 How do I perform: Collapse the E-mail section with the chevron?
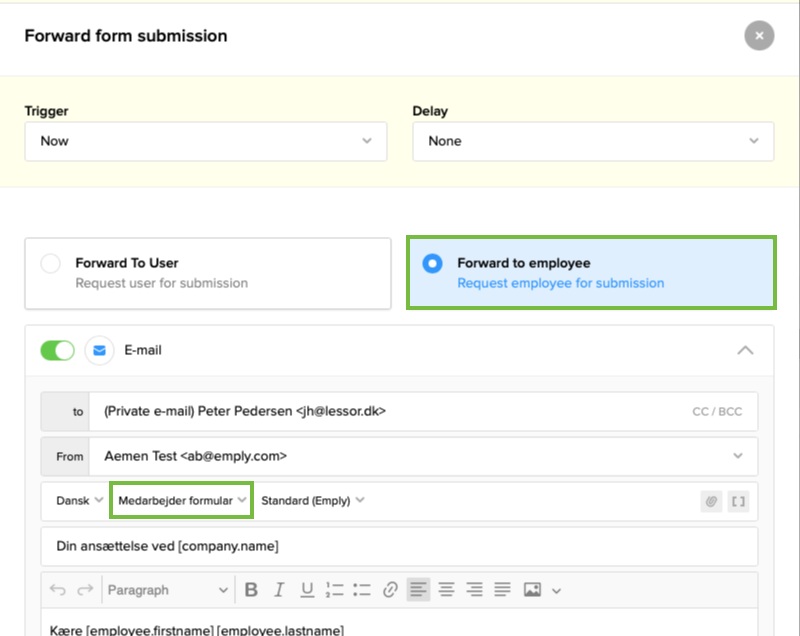click(x=745, y=350)
